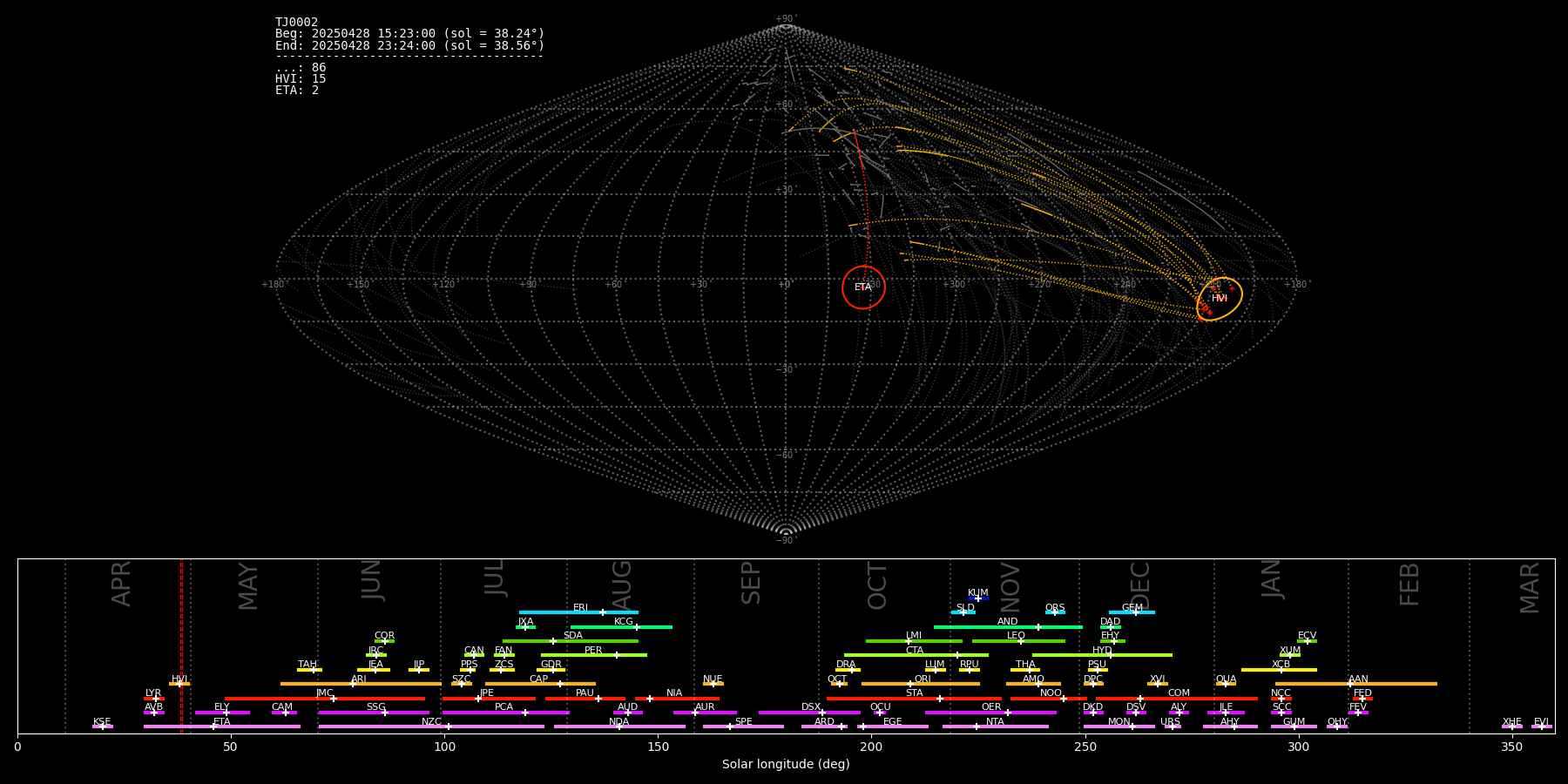This screenshot has height=784, width=1568.
Task: Click the HYD shower label in the timeline
Action: click(x=1102, y=650)
